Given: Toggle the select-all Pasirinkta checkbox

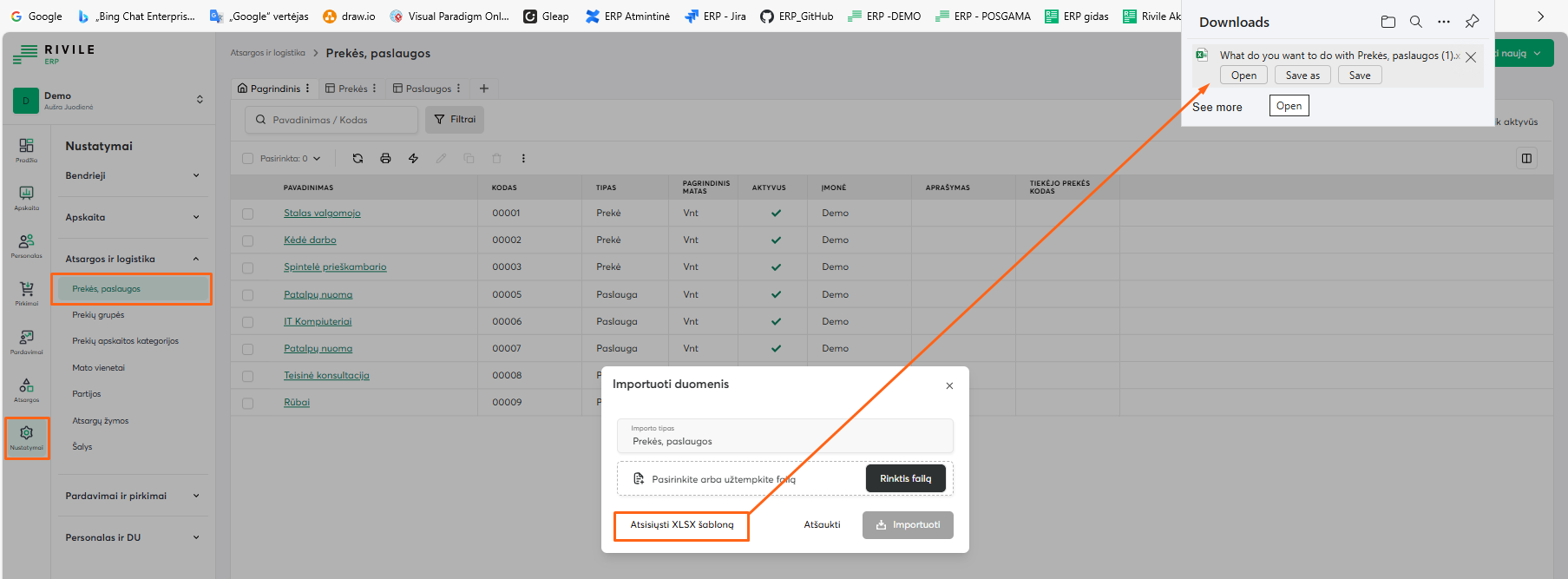Looking at the screenshot, I should click(248, 159).
